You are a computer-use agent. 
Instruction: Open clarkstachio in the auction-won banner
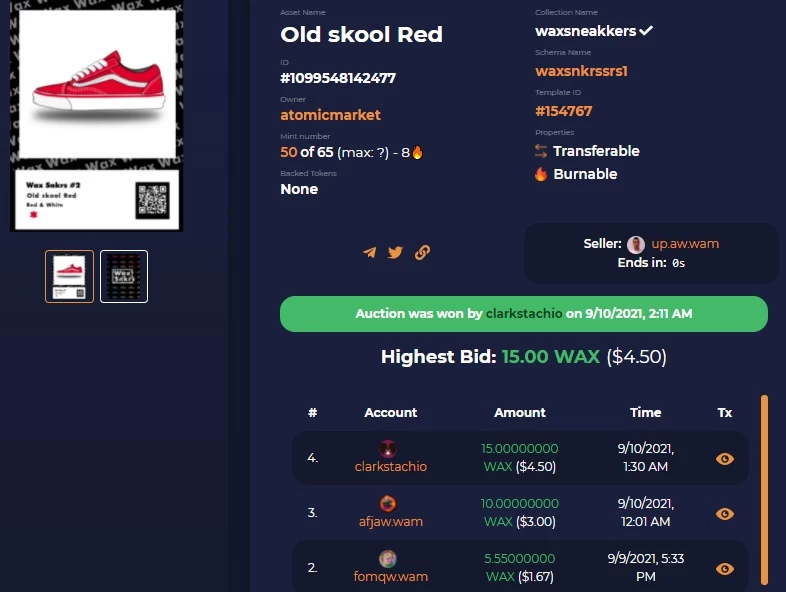point(524,314)
